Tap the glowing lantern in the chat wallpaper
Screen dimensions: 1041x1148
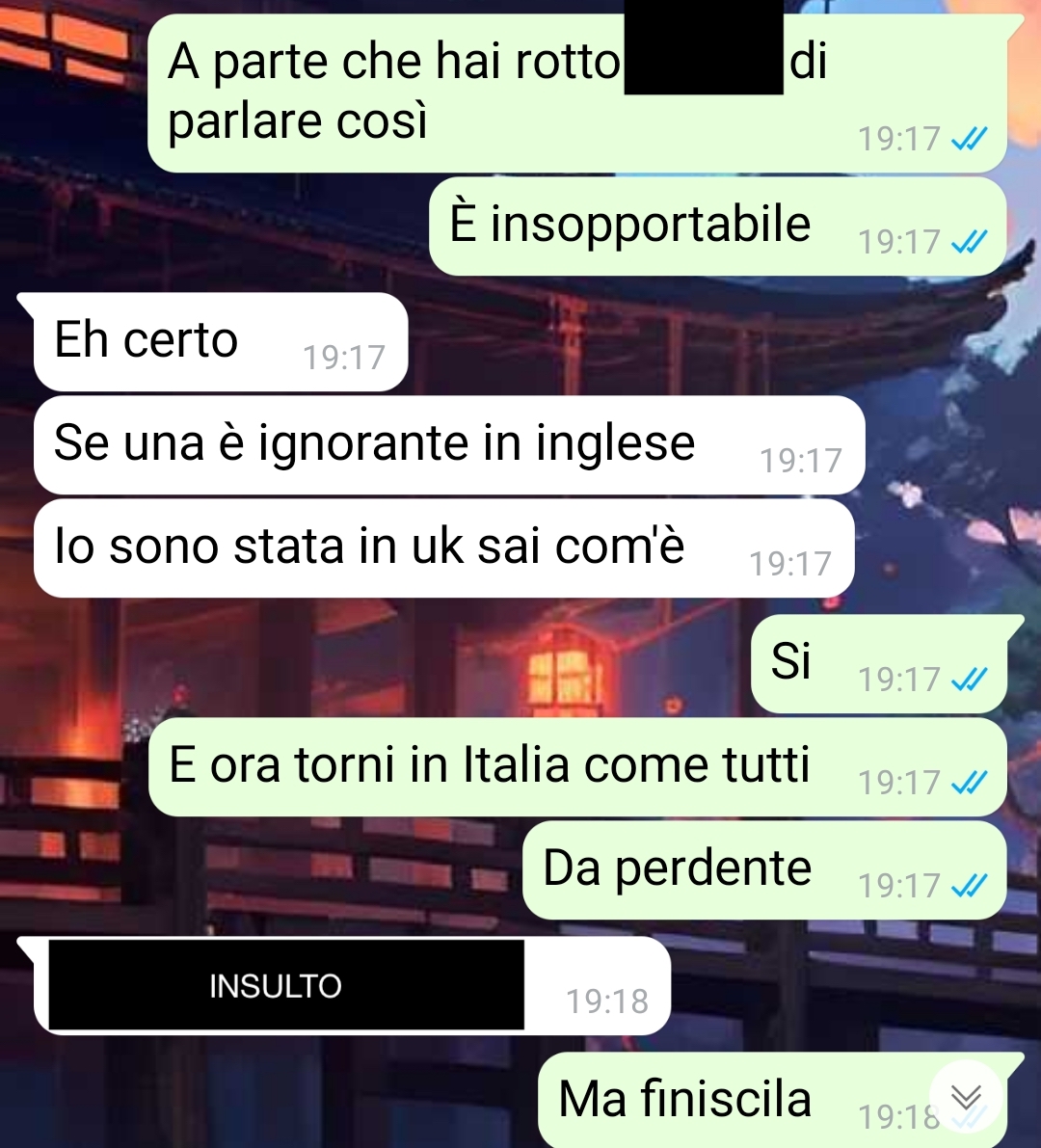[x=565, y=670]
